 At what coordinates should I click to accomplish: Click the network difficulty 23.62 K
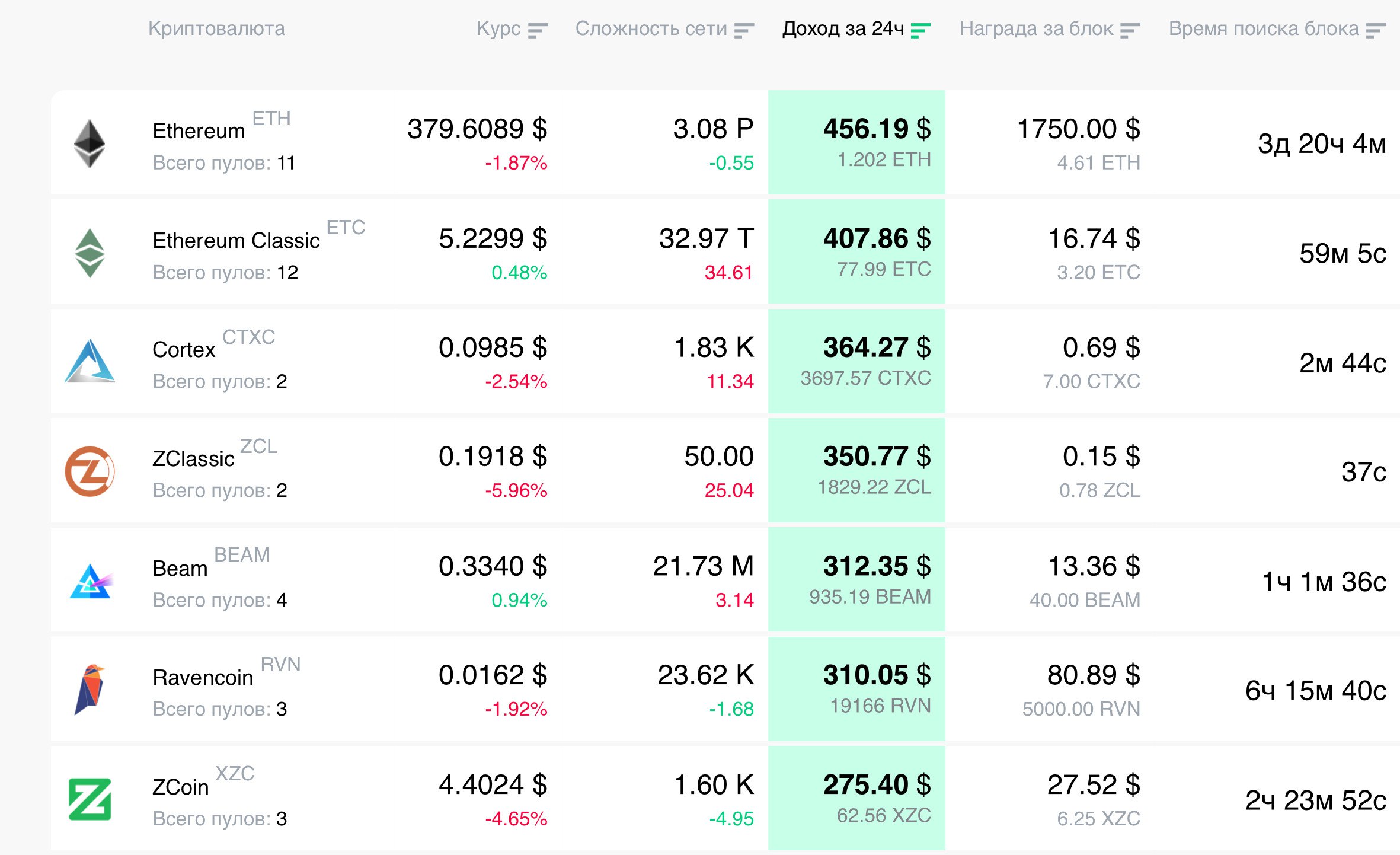[706, 675]
